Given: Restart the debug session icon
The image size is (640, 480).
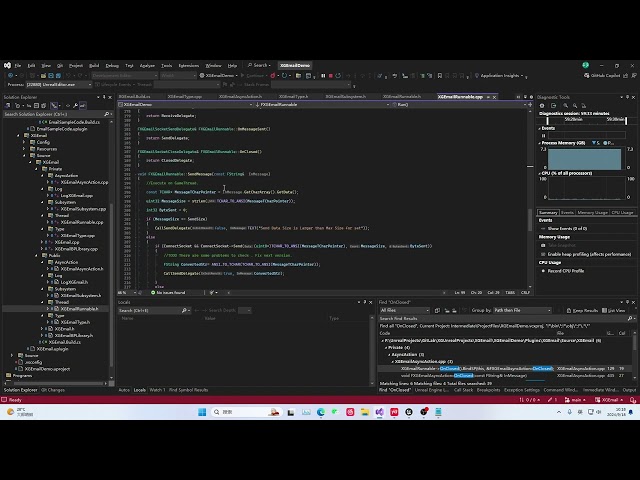Looking at the screenshot, I should click(x=338, y=76).
